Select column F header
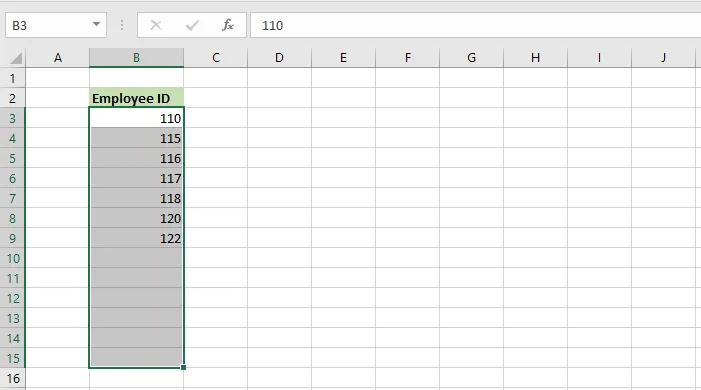The image size is (701, 390). (x=407, y=58)
